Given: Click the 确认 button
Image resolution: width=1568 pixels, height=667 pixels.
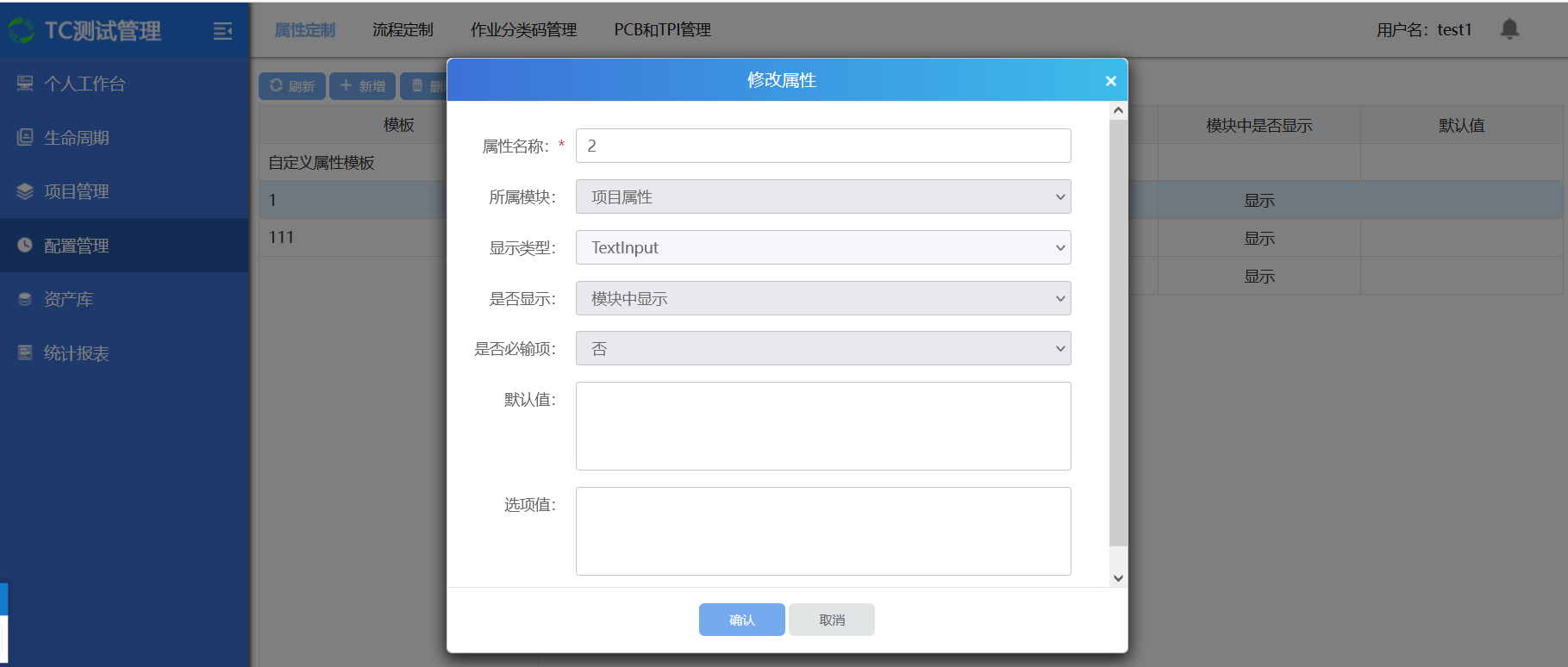Looking at the screenshot, I should point(741,620).
